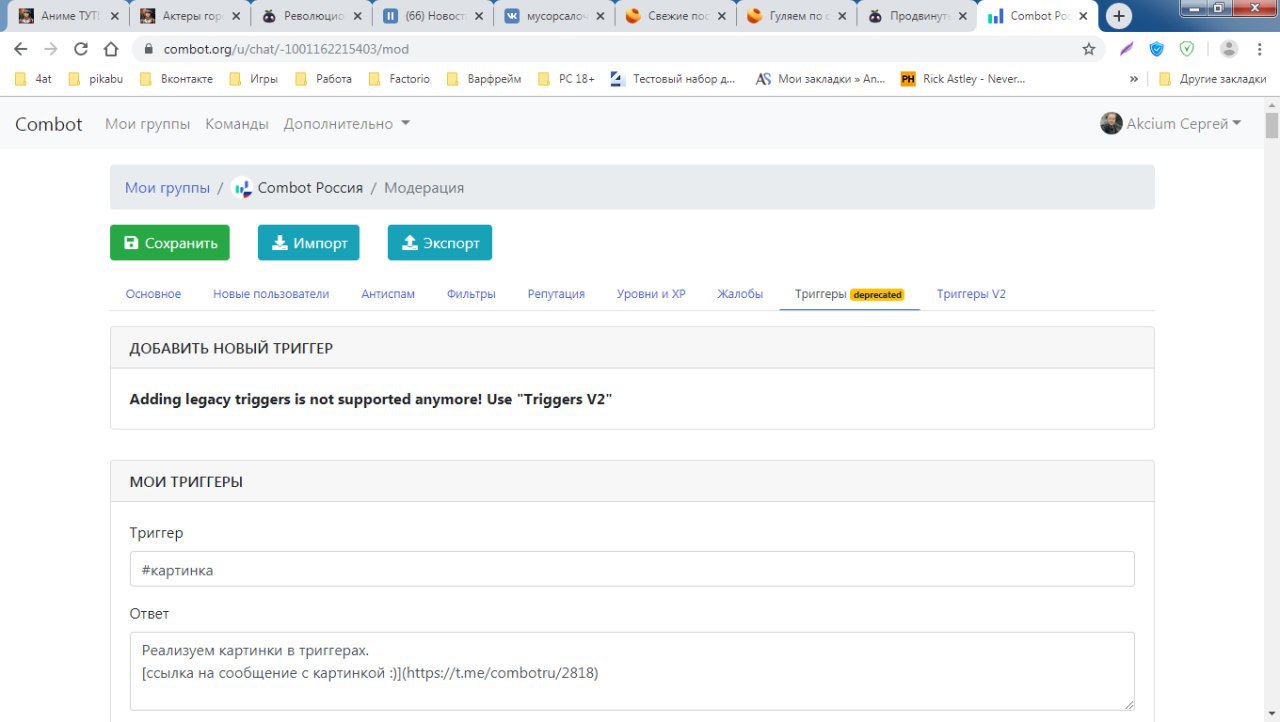Switch to the Жалобы tab
This screenshot has height=722, width=1280.
(x=740, y=294)
